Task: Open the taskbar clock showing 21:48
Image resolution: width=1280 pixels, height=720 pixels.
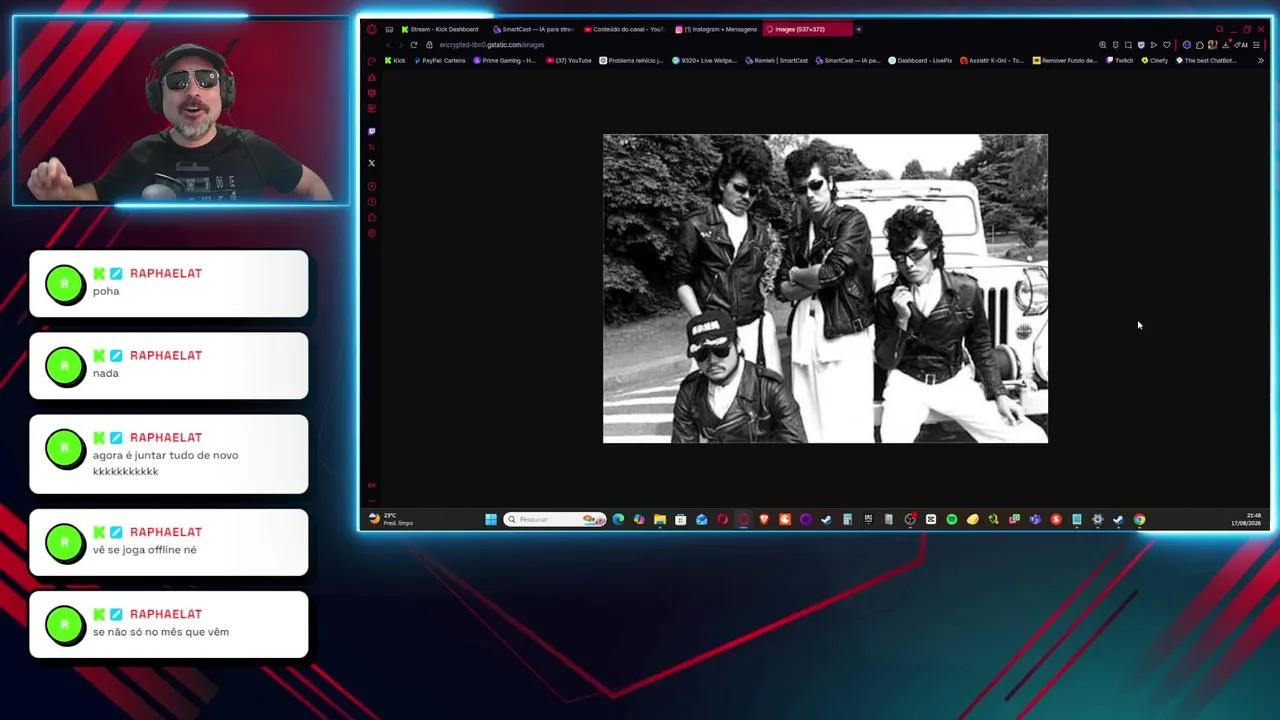Action: tap(1246, 520)
